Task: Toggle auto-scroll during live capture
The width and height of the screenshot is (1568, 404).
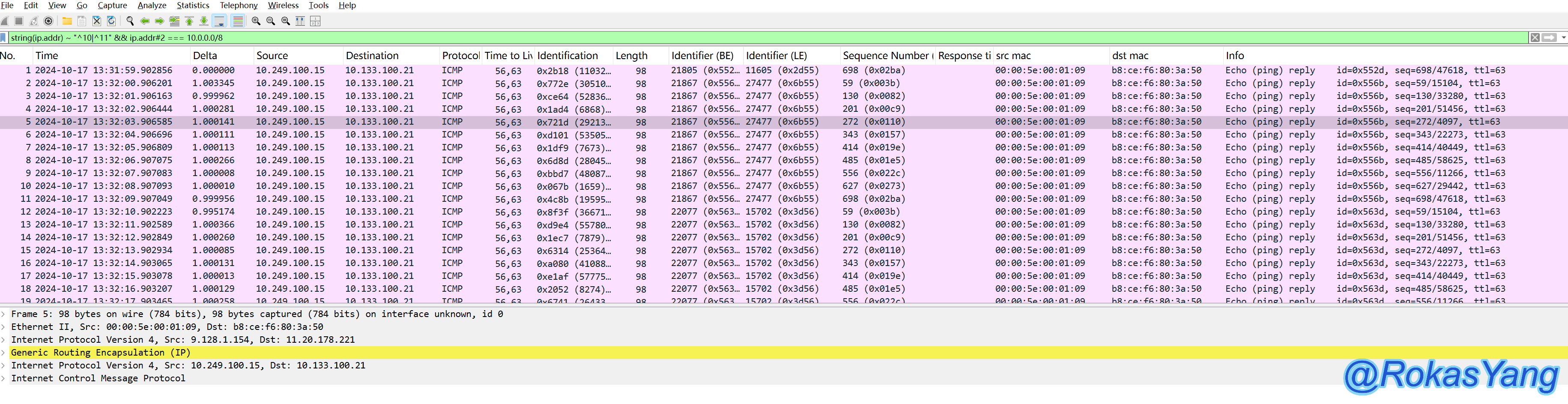Action: (220, 21)
